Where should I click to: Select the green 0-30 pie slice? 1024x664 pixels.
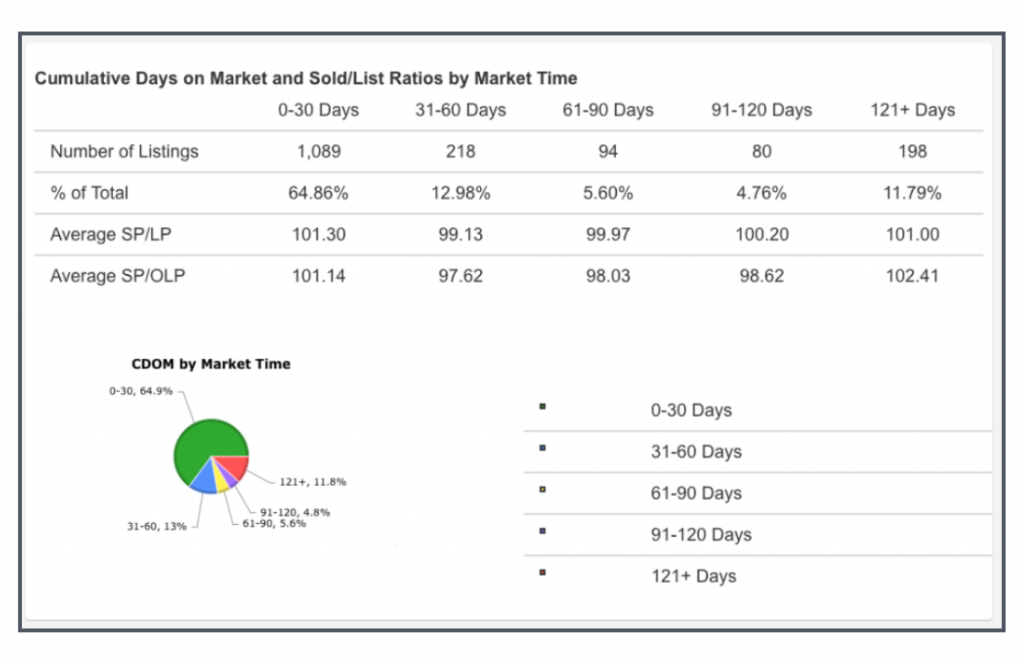click(x=203, y=445)
